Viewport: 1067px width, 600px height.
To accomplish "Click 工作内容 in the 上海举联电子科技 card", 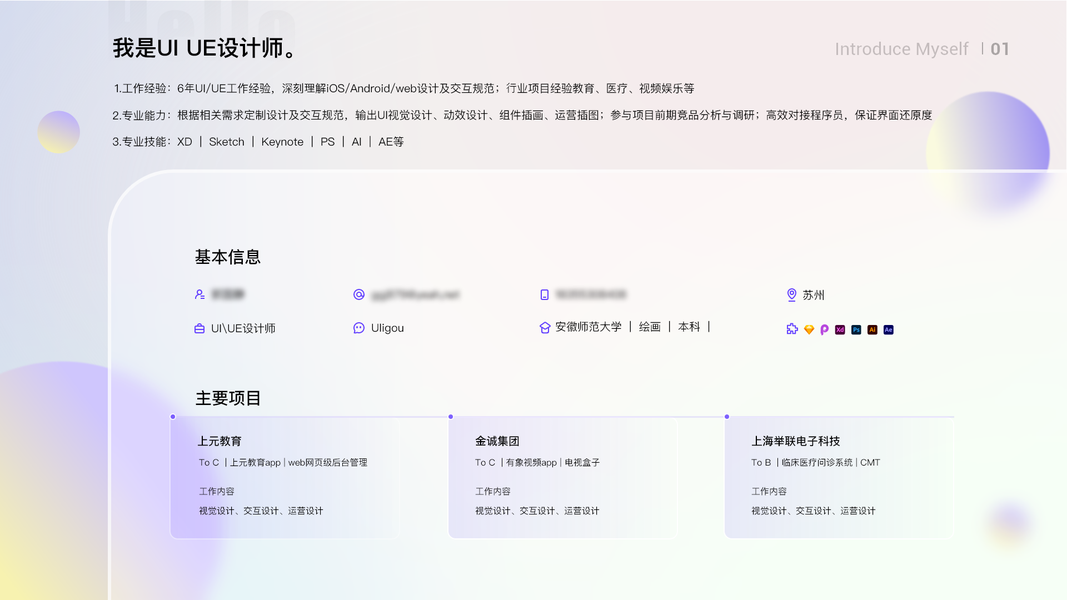I will pos(769,491).
